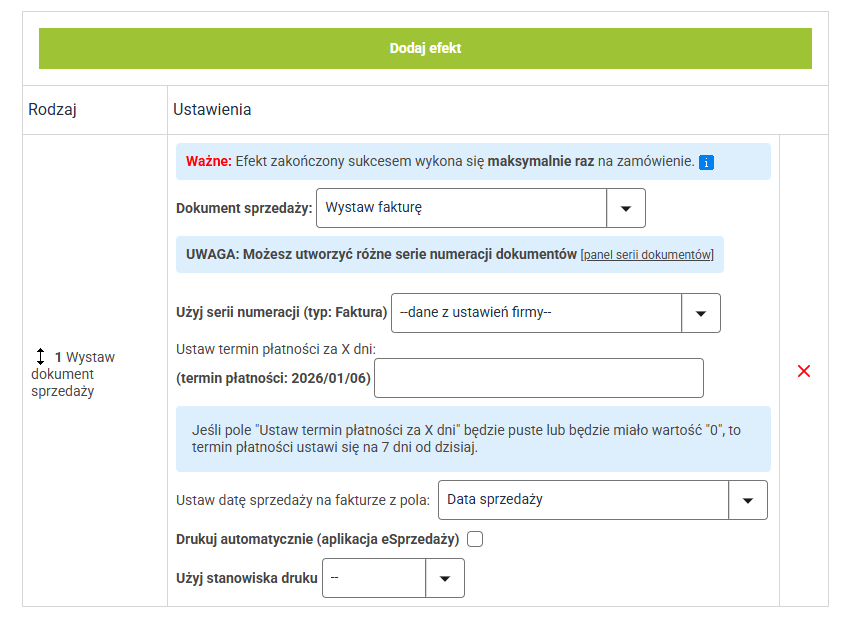850x620 pixels.
Task: Click the Rodzaj column header
Action: pyautogui.click(x=53, y=109)
